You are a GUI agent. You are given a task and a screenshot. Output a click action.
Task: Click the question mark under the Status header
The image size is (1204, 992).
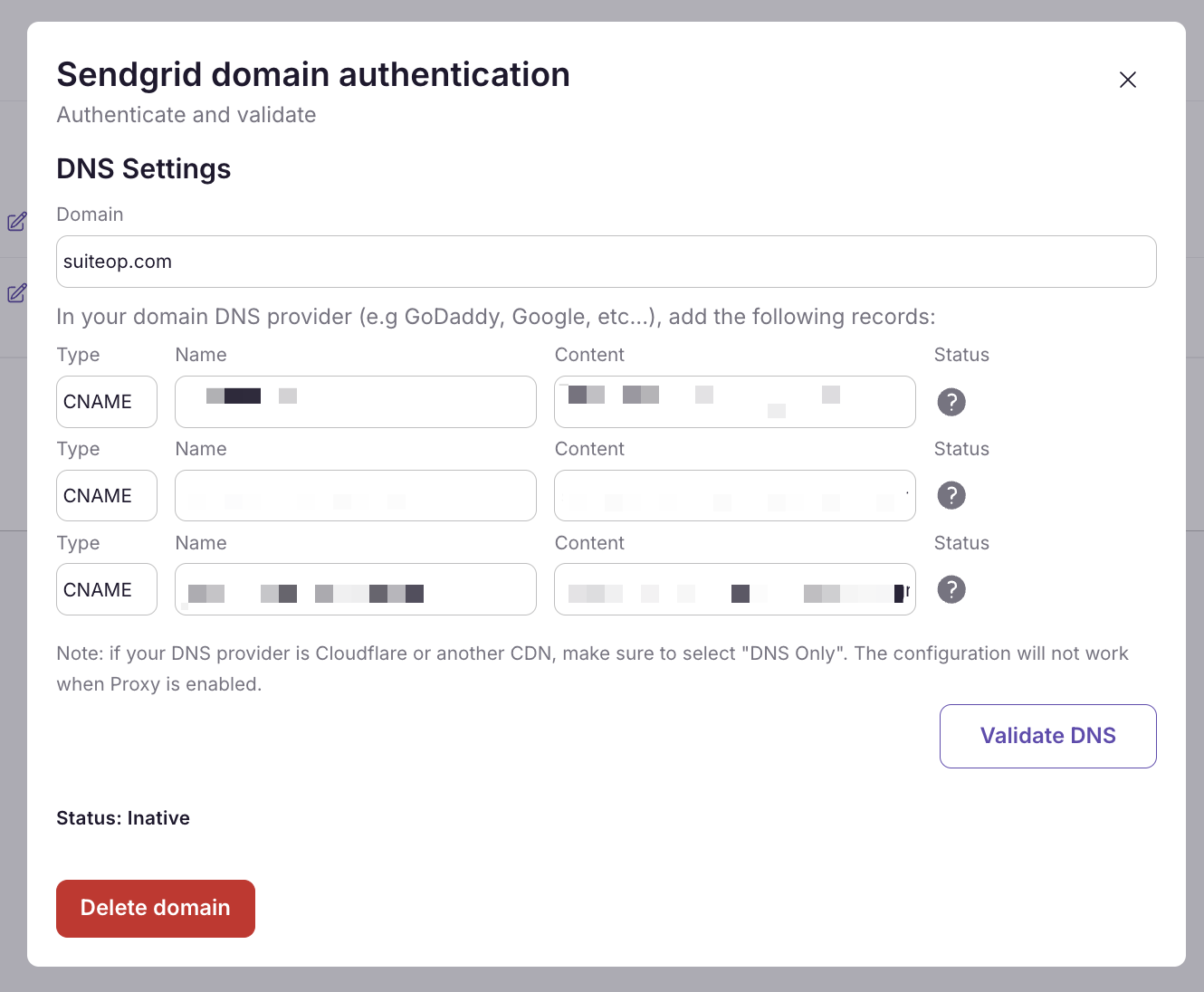point(951,402)
